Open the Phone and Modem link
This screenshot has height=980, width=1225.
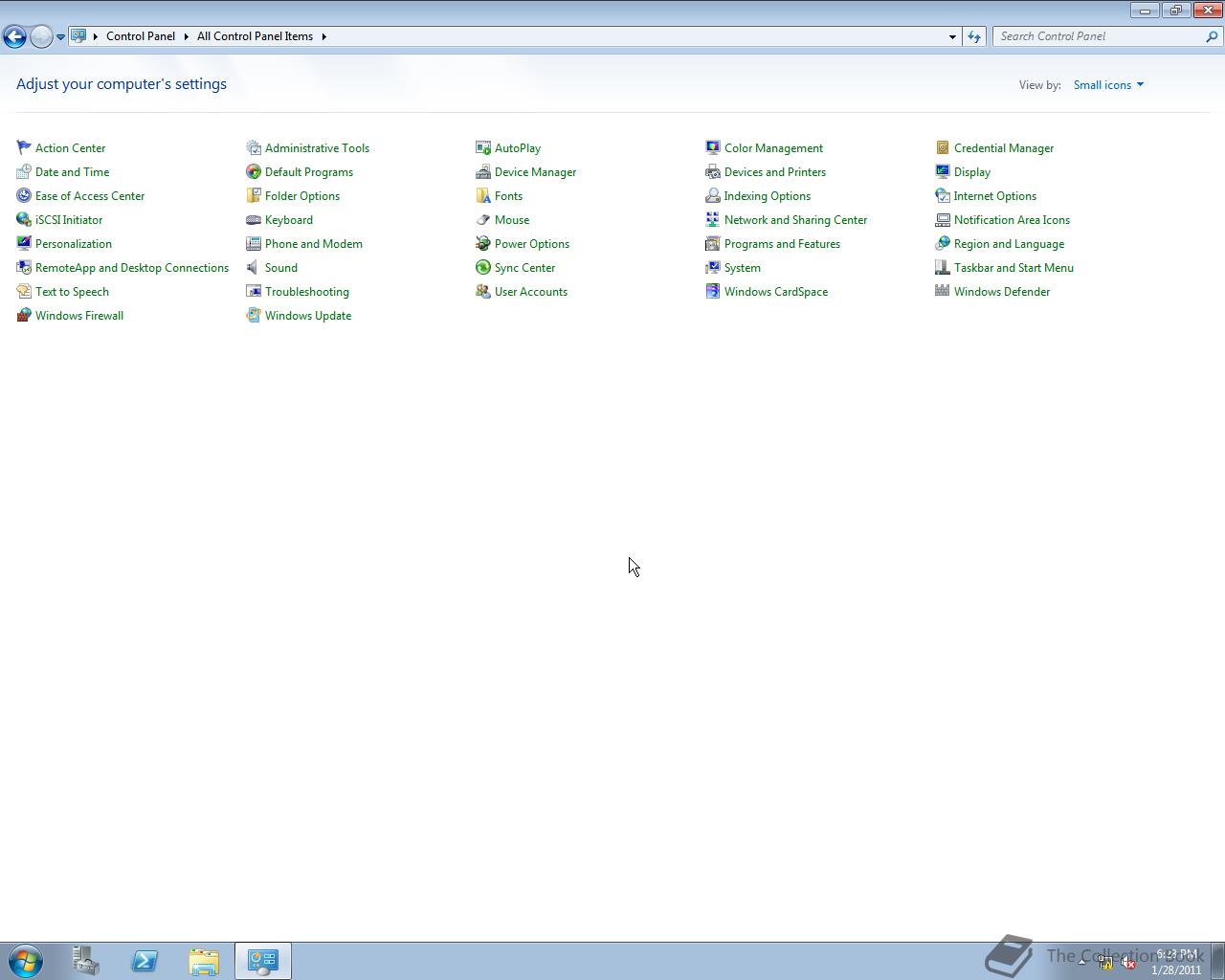(314, 244)
